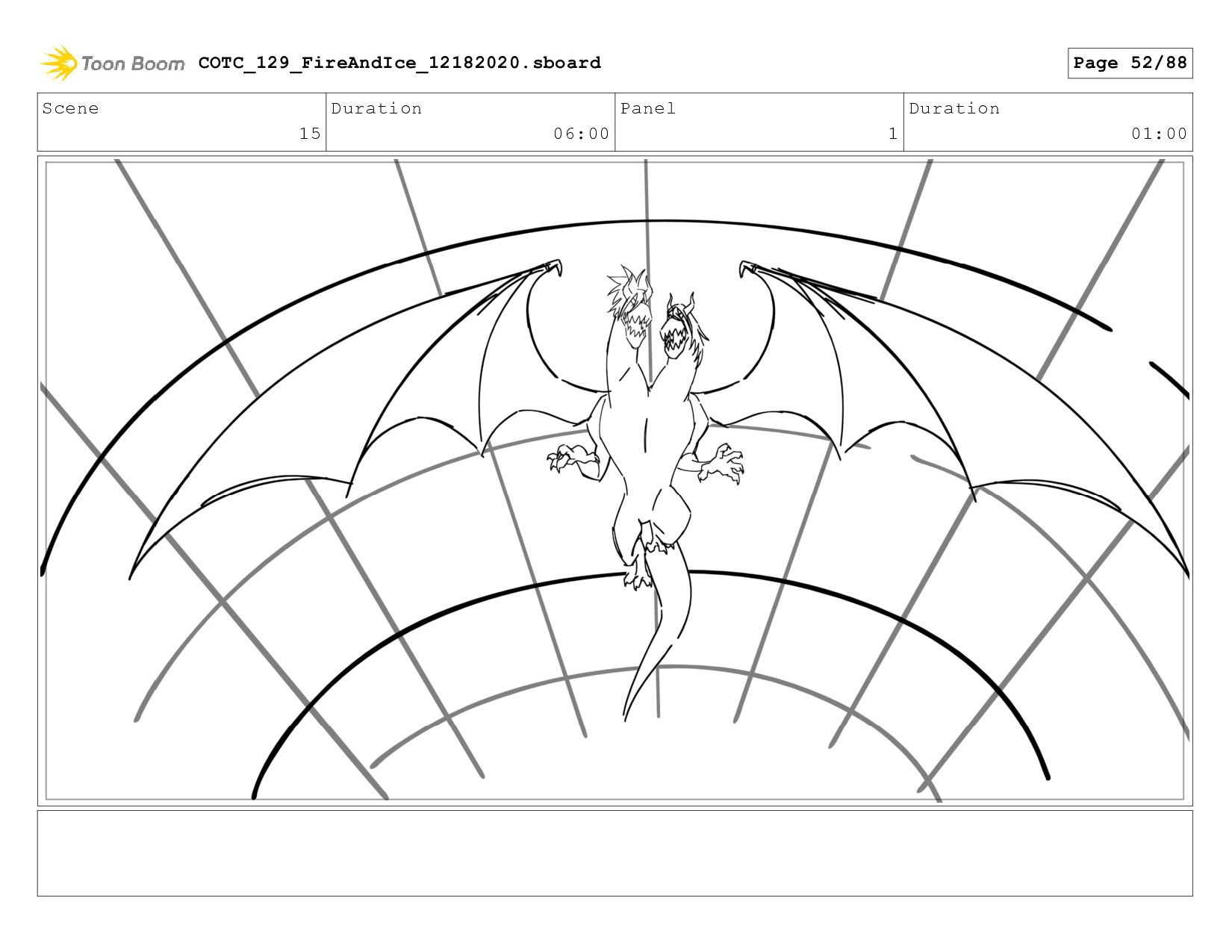This screenshot has width=1232, height=952.
Task: Click the Scene label
Action: (x=70, y=108)
